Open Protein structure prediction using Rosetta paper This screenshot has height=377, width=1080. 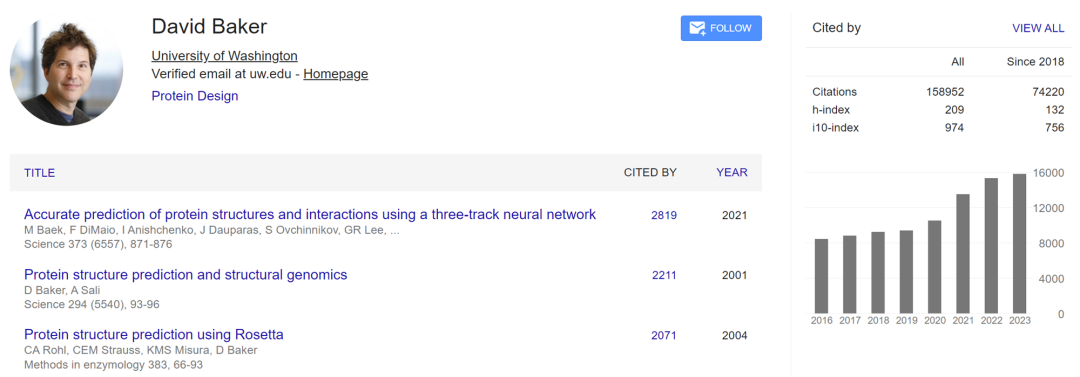coord(154,335)
